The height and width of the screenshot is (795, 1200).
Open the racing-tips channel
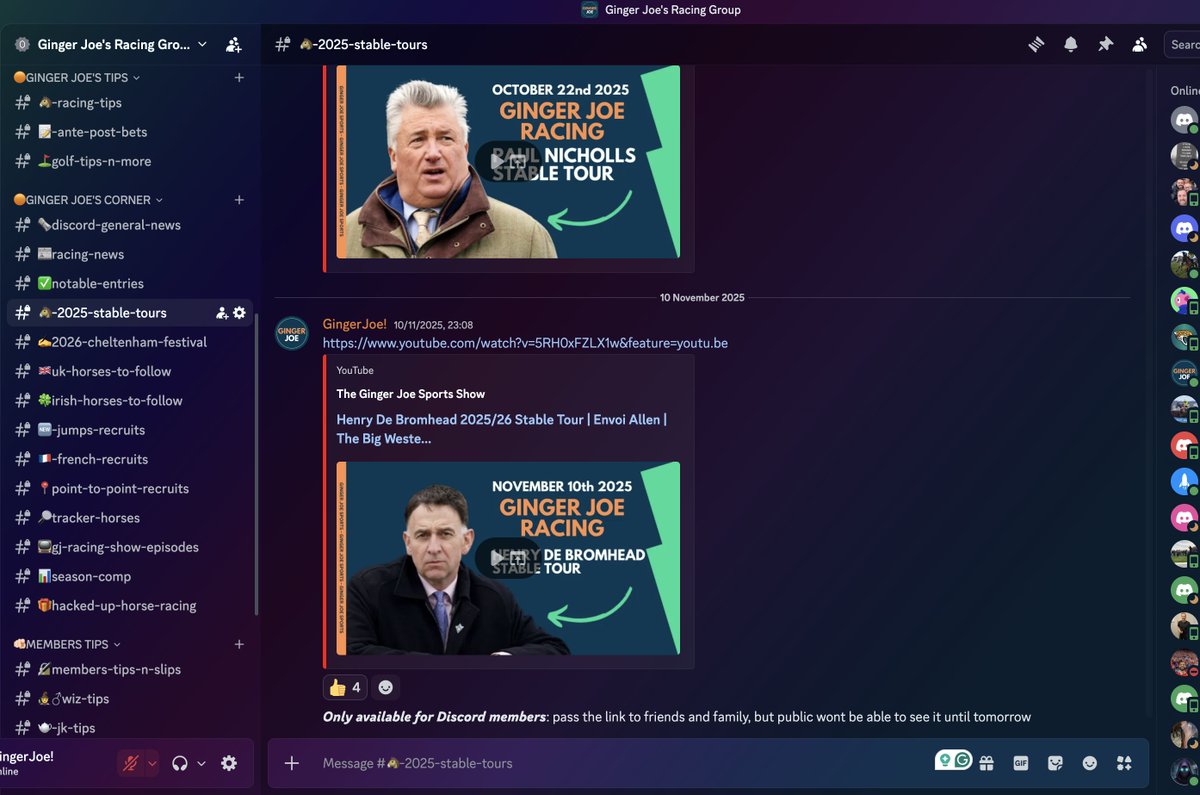tap(130, 102)
